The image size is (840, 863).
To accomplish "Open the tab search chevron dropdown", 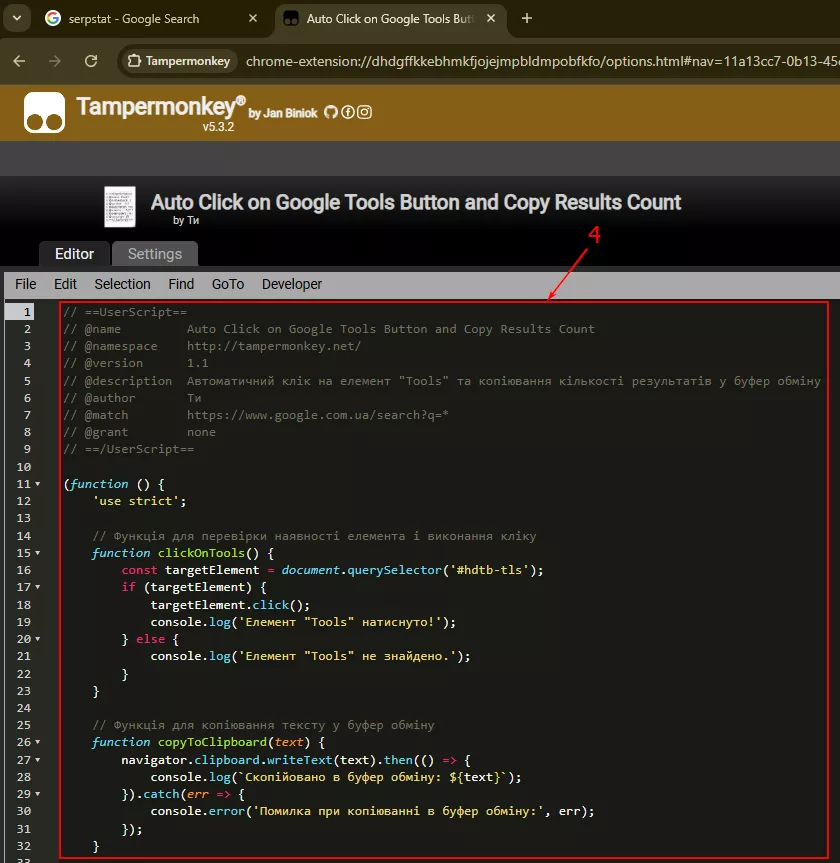I will [17, 18].
